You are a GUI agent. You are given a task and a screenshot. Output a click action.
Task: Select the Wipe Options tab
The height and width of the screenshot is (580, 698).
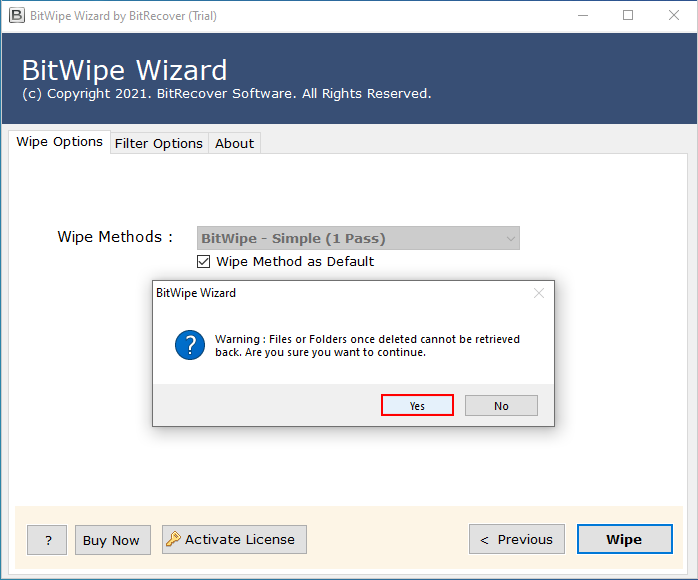(59, 142)
